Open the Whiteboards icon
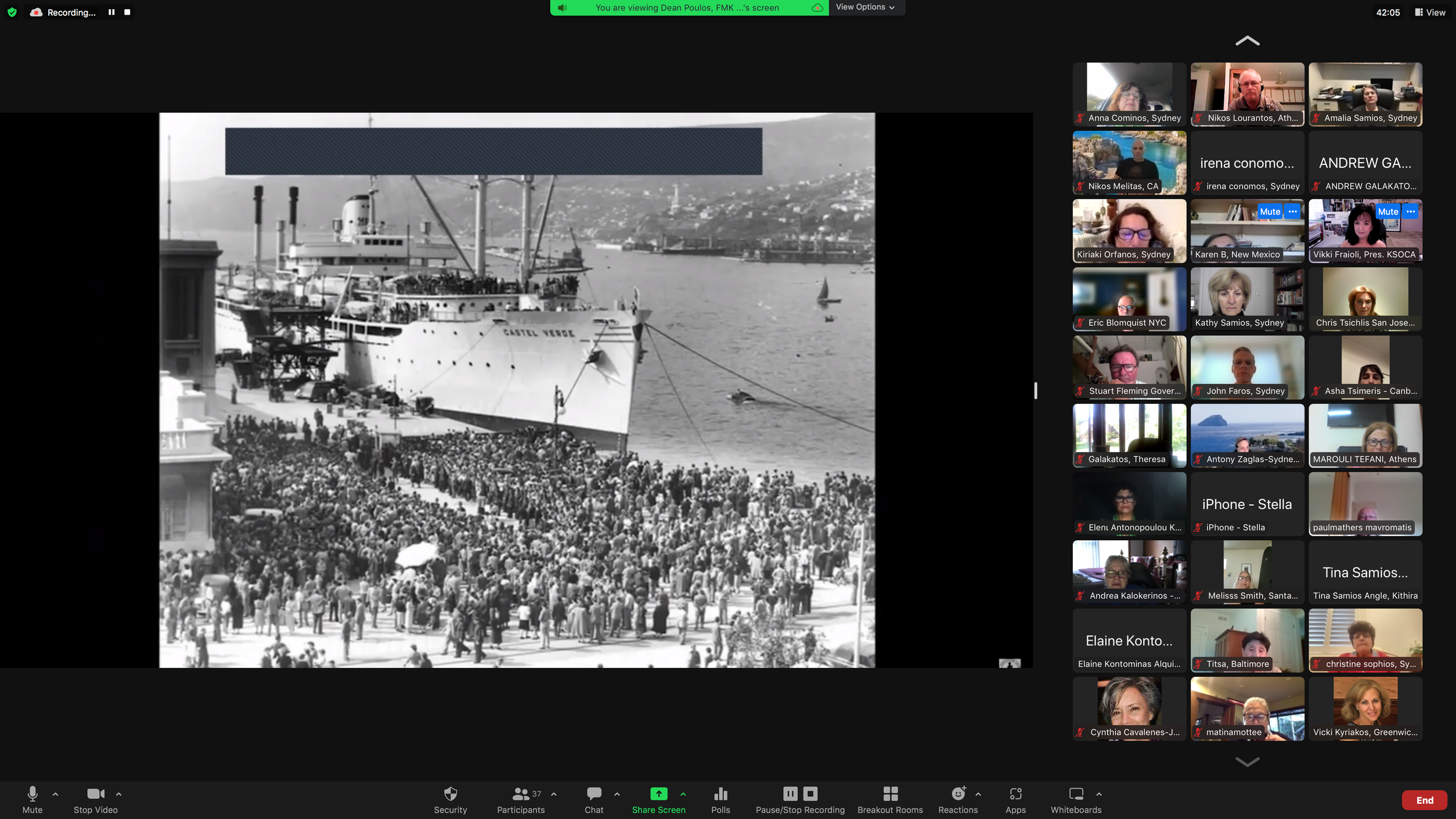The height and width of the screenshot is (819, 1456). point(1076,794)
